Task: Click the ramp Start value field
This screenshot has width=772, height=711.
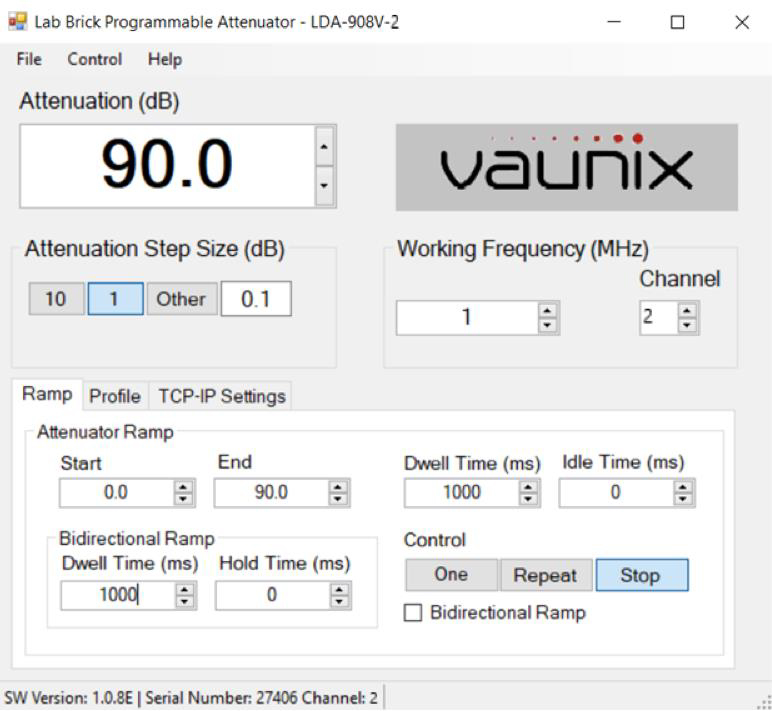Action: click(116, 492)
